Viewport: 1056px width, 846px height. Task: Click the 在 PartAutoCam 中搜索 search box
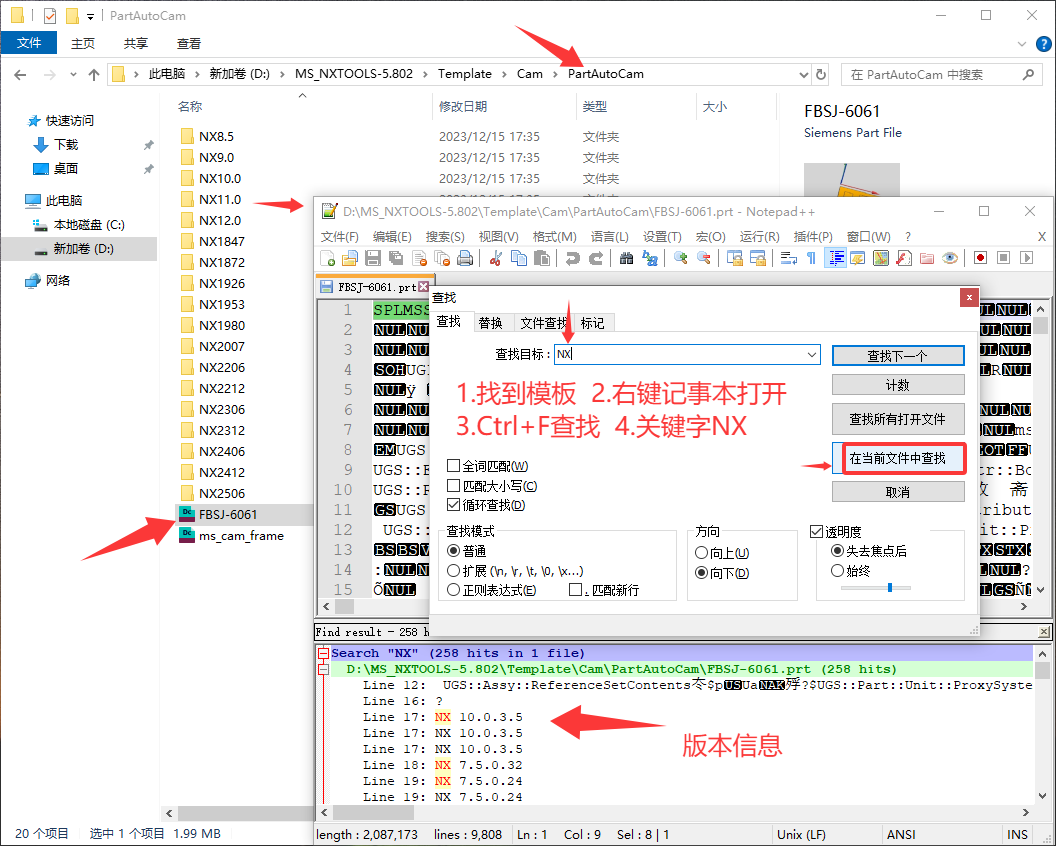[x=940, y=75]
